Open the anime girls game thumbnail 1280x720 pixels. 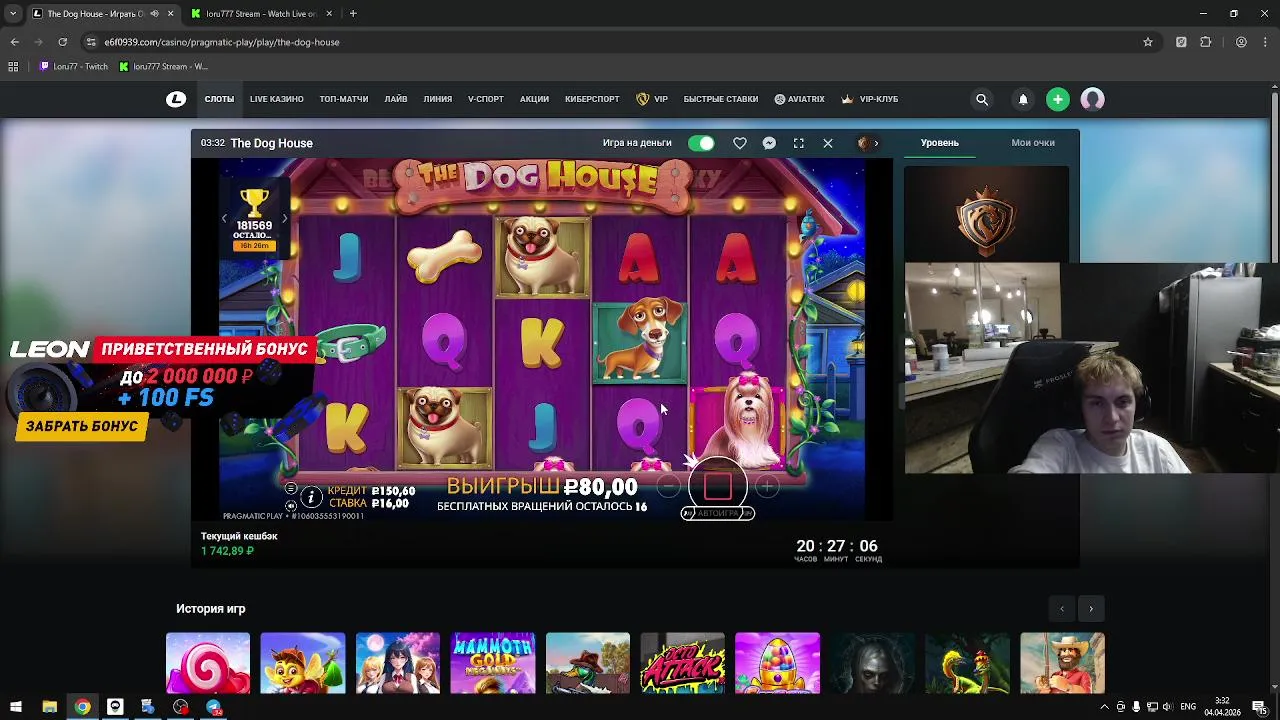398,663
